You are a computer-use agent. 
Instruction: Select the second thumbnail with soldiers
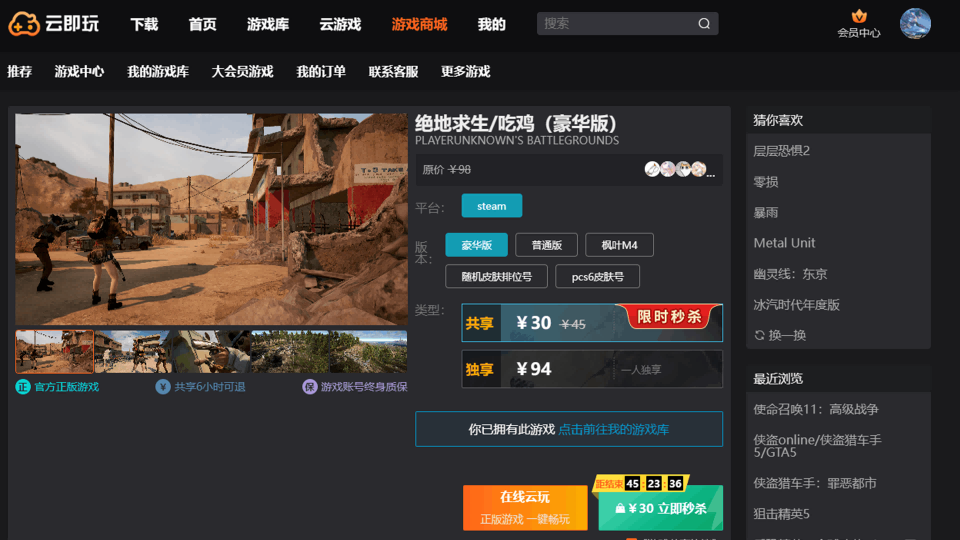point(133,352)
